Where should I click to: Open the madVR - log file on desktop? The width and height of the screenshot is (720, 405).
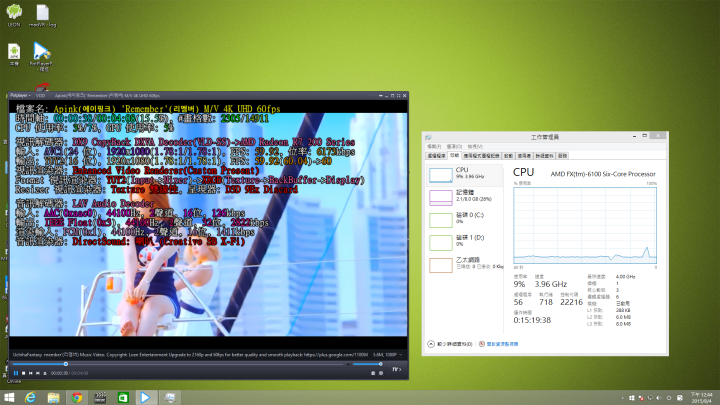click(43, 15)
